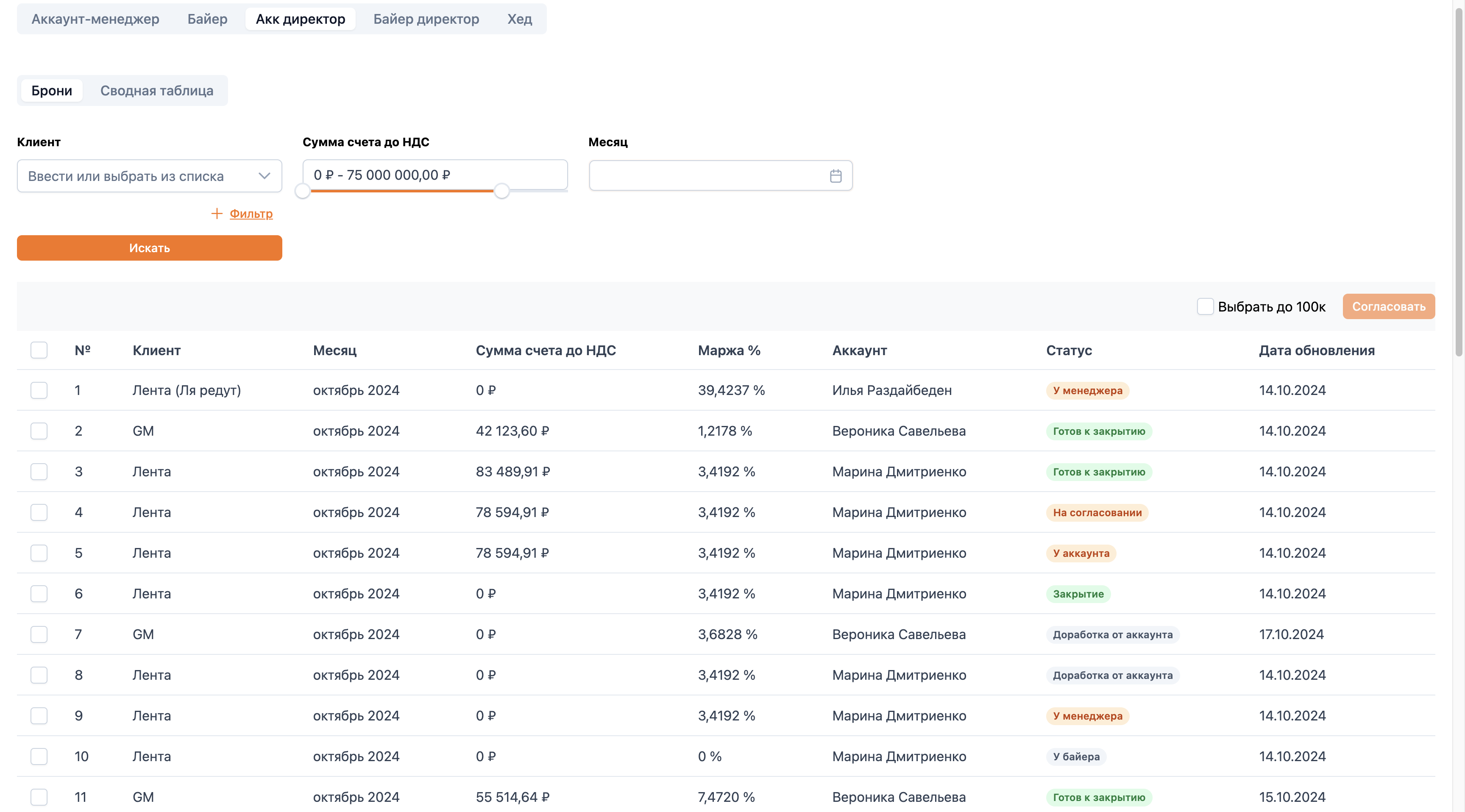This screenshot has width=1465, height=812.
Task: Switch to the Хед tab
Action: tap(520, 19)
